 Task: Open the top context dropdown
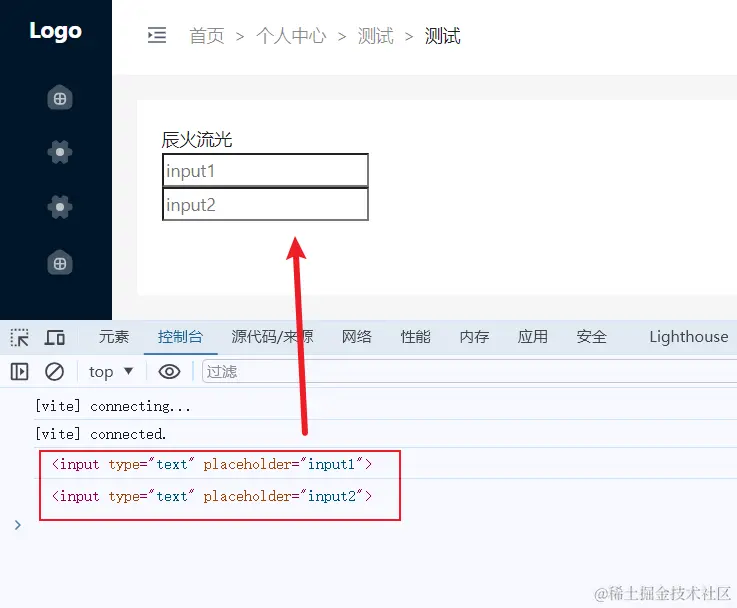tap(111, 372)
